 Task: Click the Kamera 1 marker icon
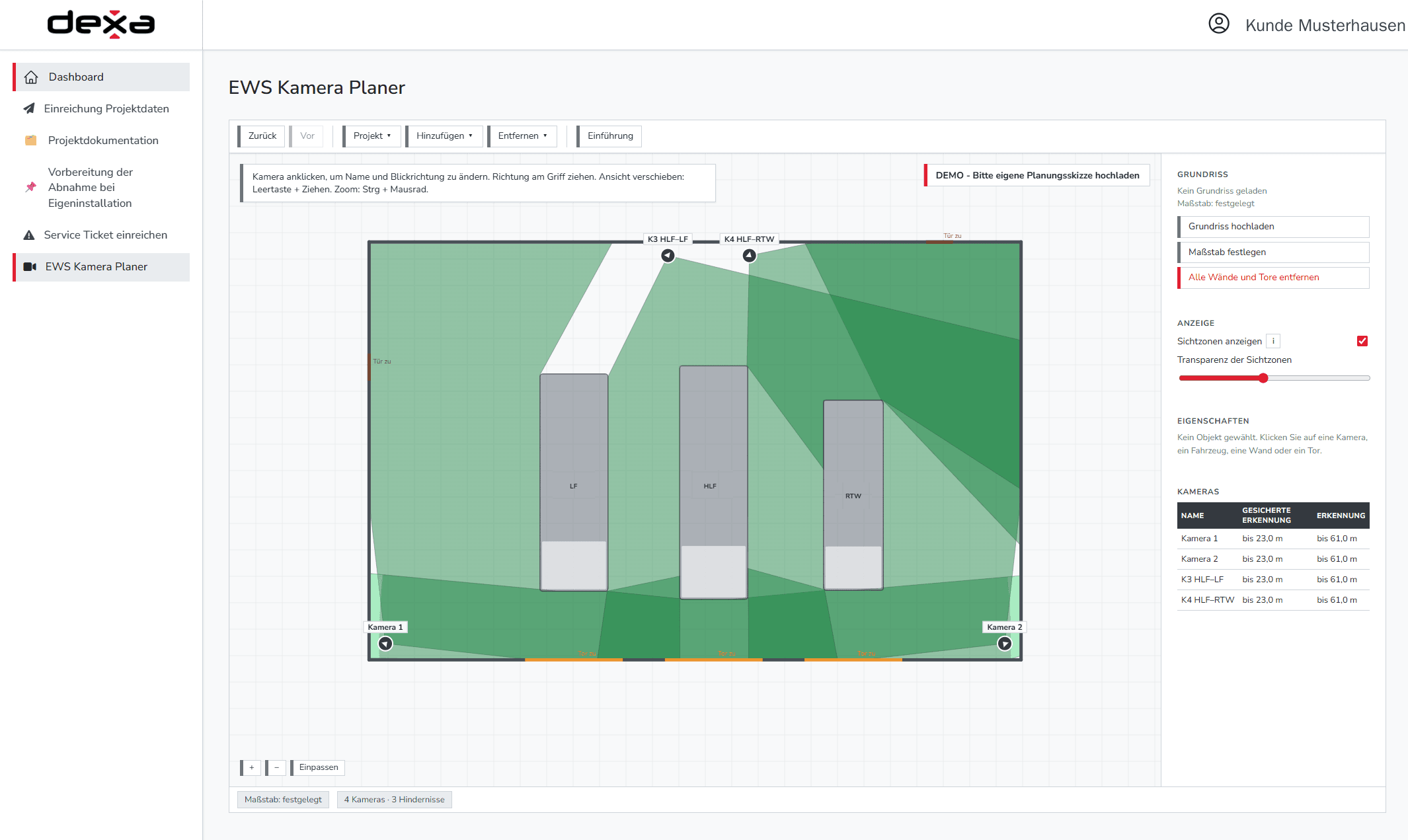(x=385, y=643)
